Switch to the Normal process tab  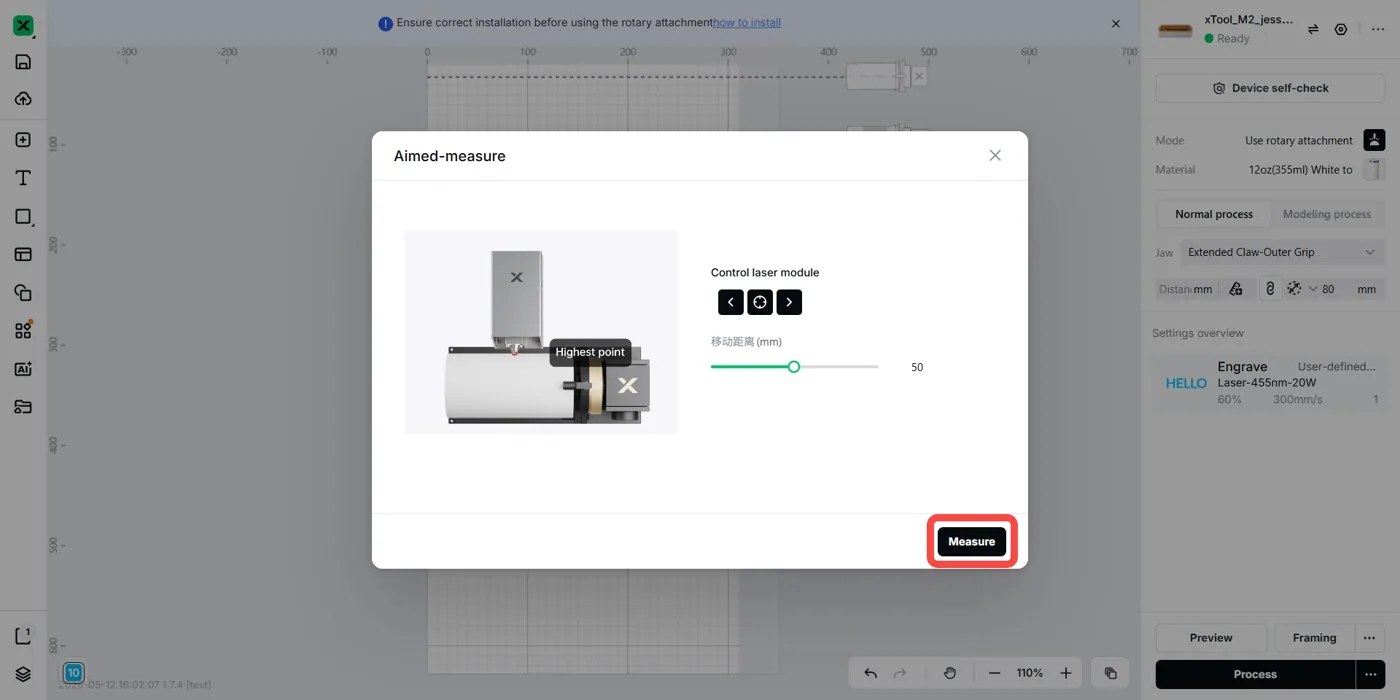click(1214, 214)
